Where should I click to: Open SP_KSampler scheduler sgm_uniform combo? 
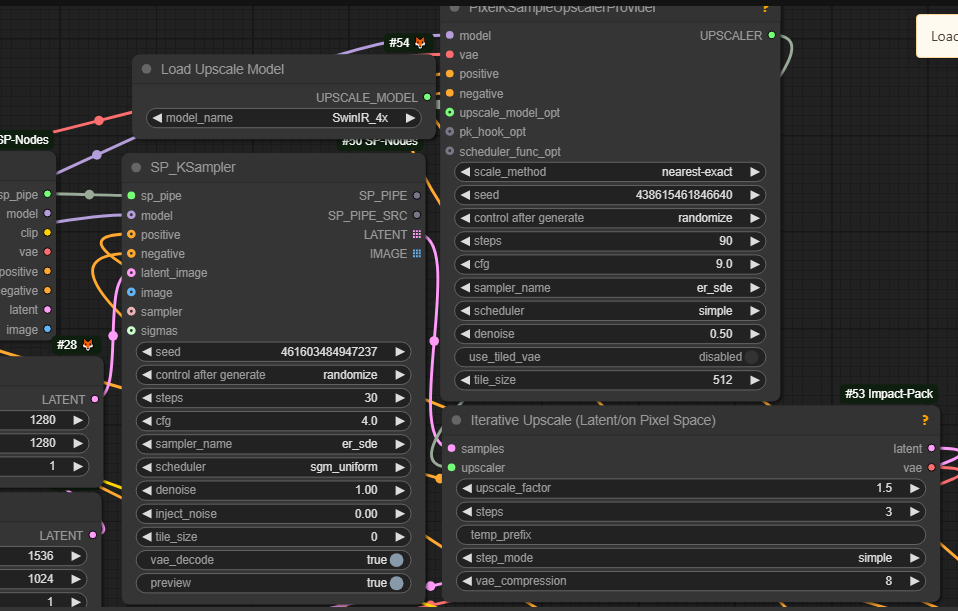[x=273, y=467]
